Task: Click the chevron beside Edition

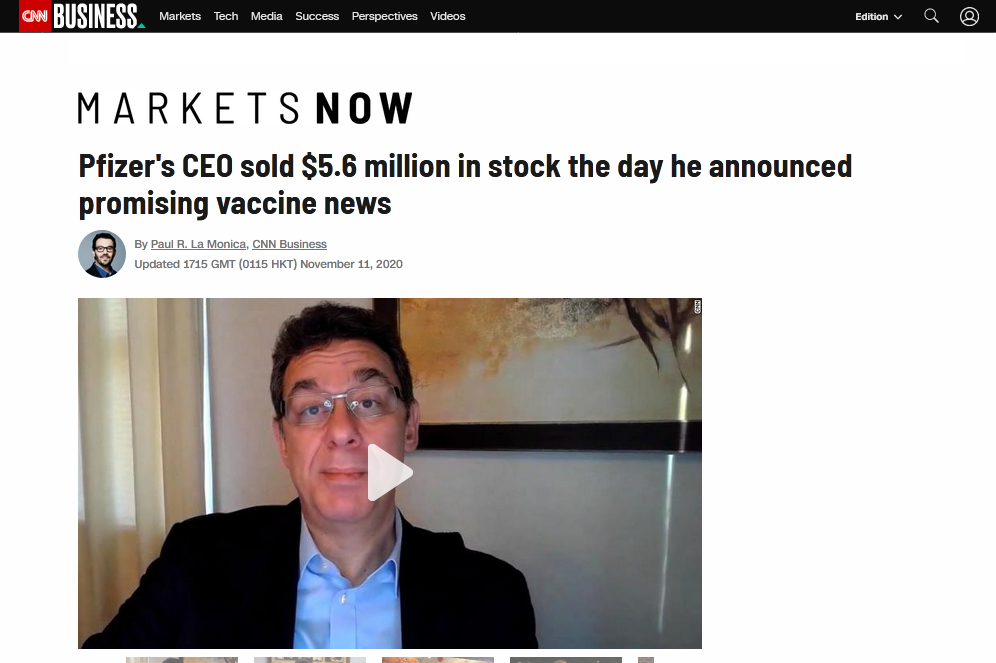Action: [x=898, y=17]
